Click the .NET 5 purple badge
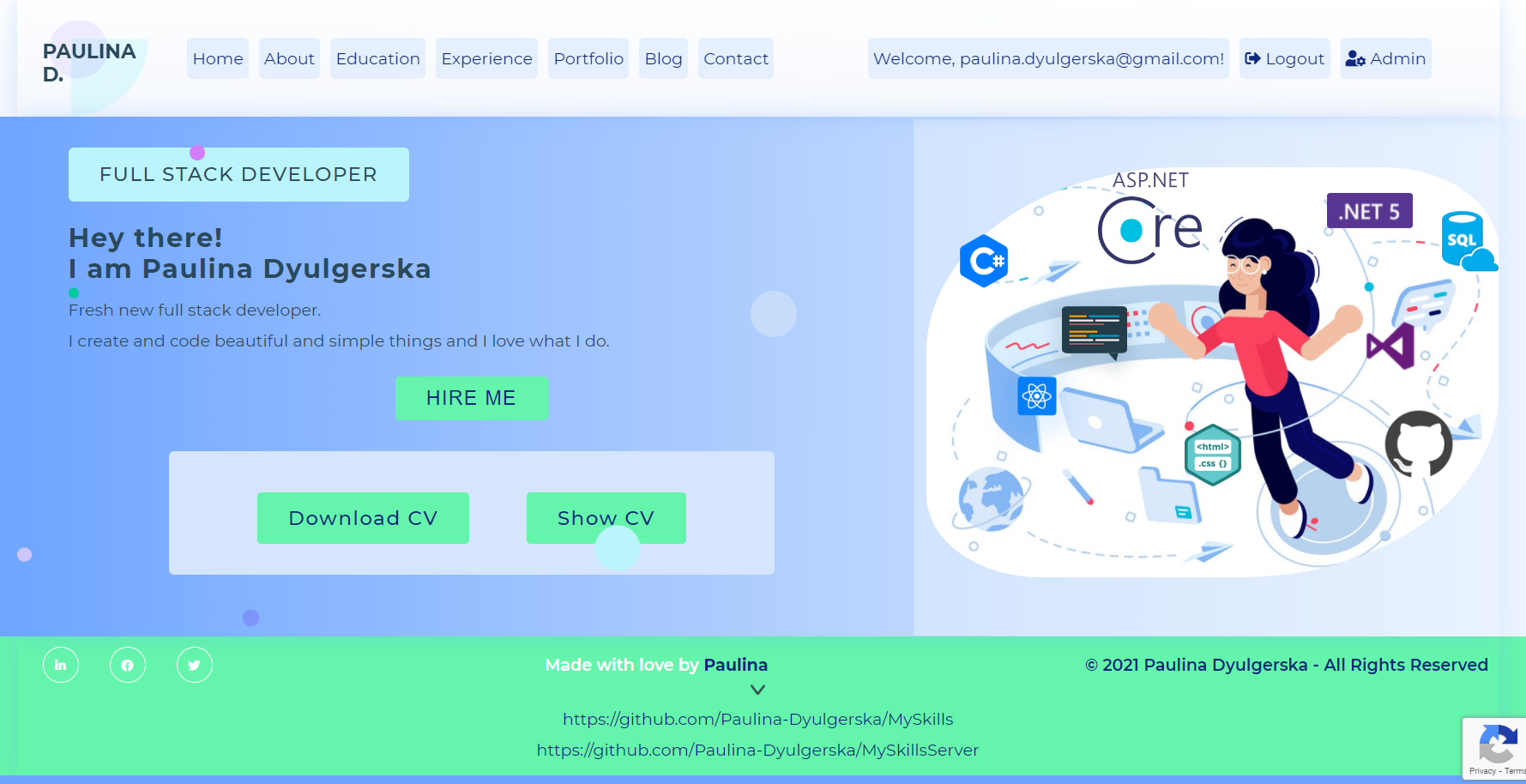Screen dimensions: 1526x784 [1370, 211]
